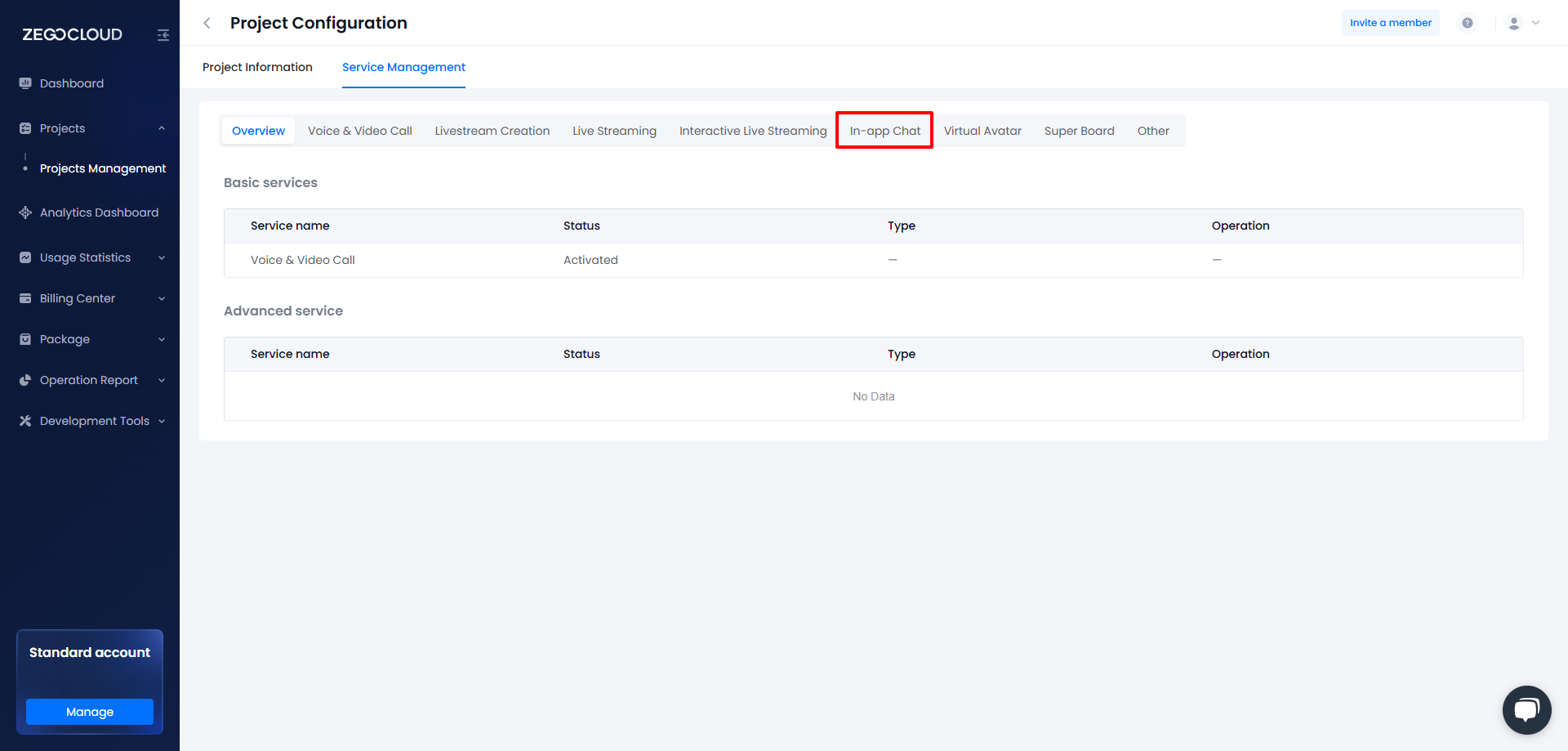Expand the Development Tools chevron
This screenshot has width=1568, height=751.
(162, 421)
